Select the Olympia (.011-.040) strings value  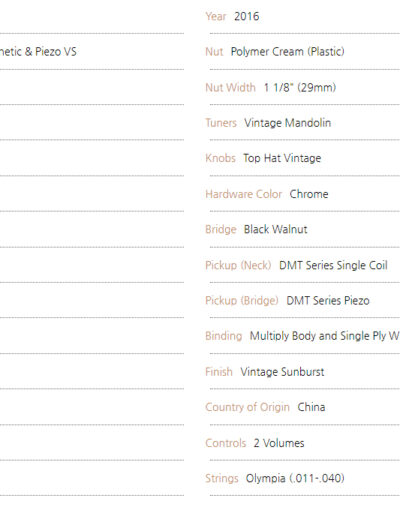[295, 478]
